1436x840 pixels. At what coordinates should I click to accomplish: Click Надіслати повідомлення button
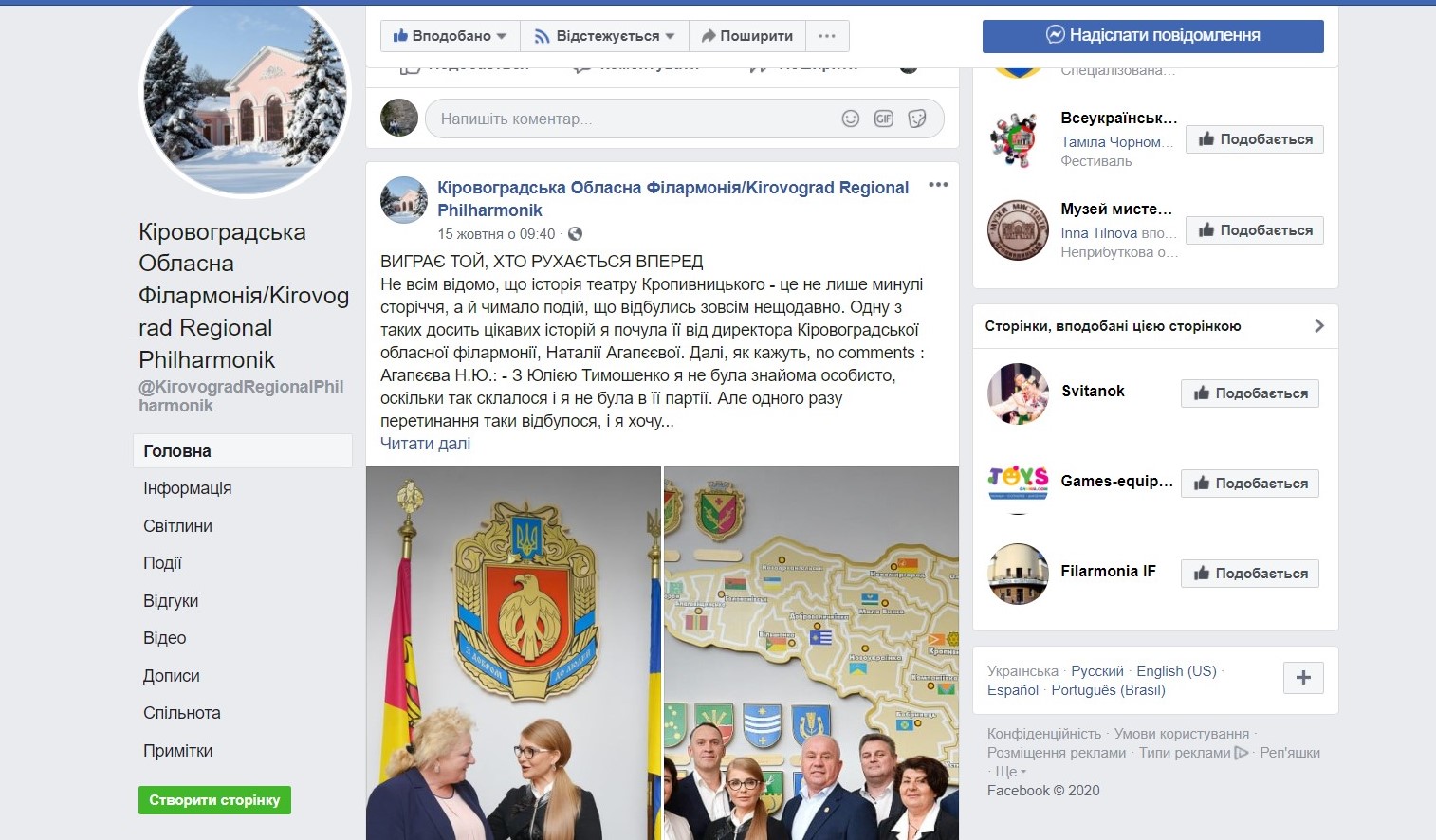pyautogui.click(x=1152, y=36)
